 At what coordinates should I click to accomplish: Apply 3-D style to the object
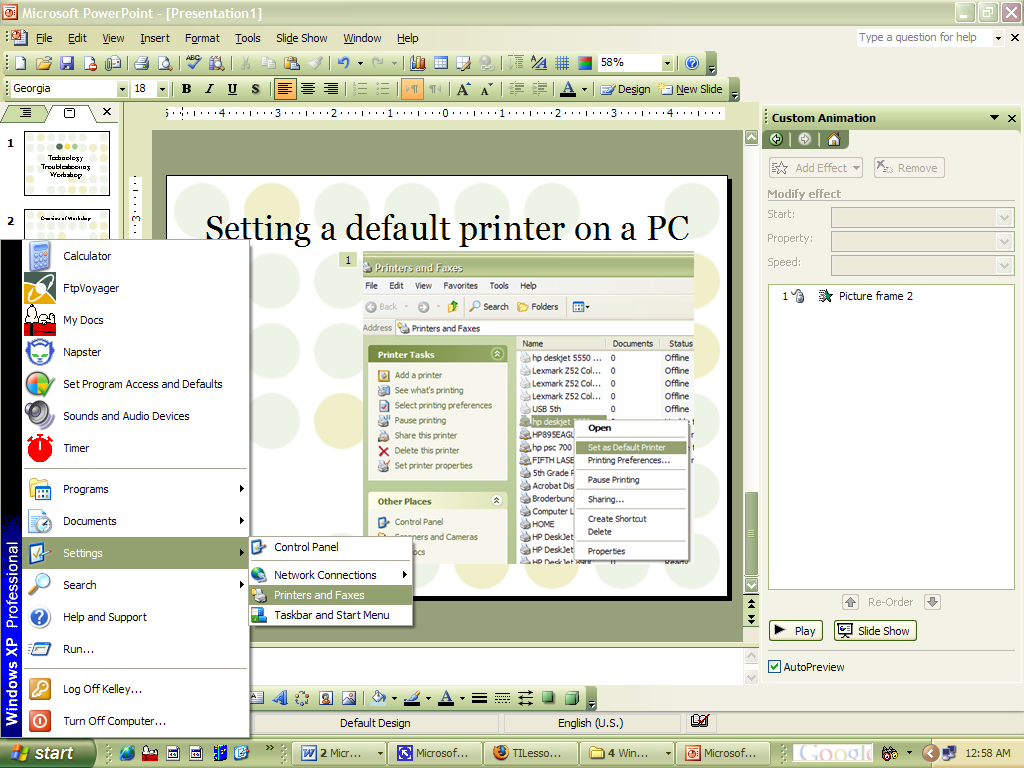572,698
